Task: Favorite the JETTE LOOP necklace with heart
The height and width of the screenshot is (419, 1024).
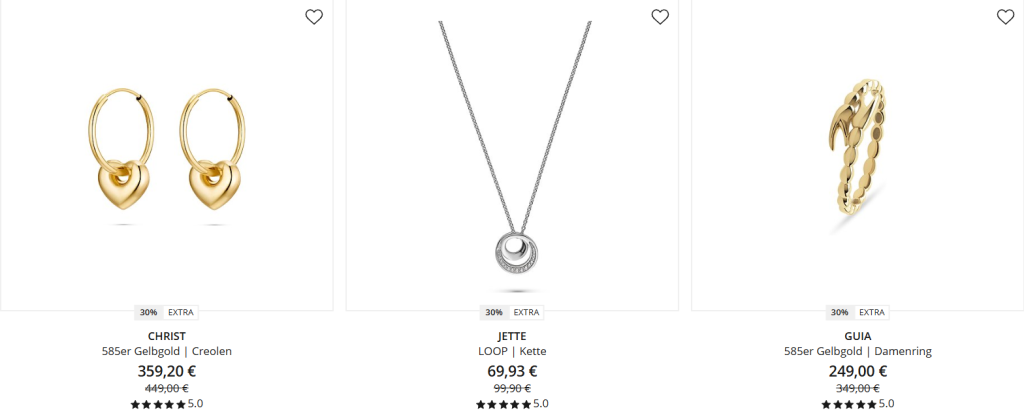Action: click(660, 17)
